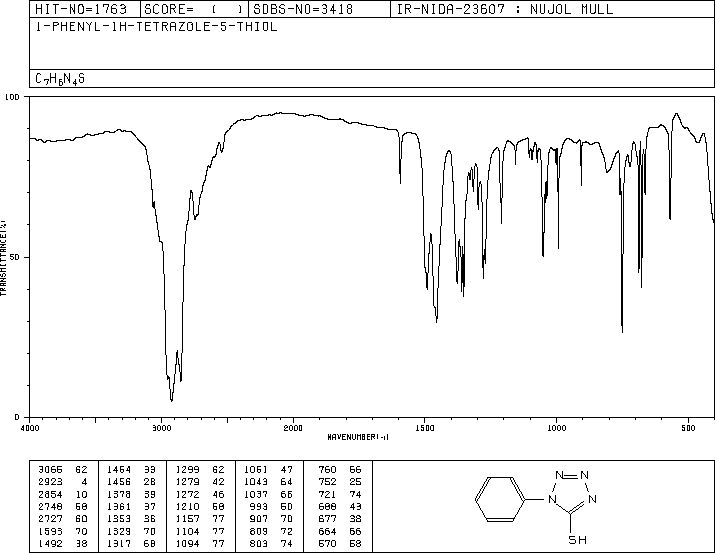Click the IR-NIDA-23607 : NUJOL MULL label
Screen dimensions: 715x553
505,9
